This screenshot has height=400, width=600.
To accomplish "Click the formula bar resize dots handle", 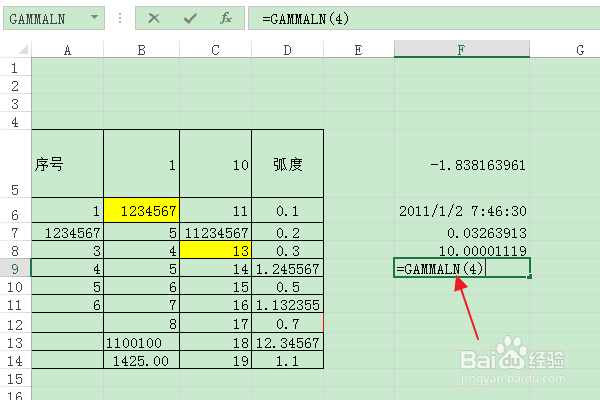I will click(120, 18).
